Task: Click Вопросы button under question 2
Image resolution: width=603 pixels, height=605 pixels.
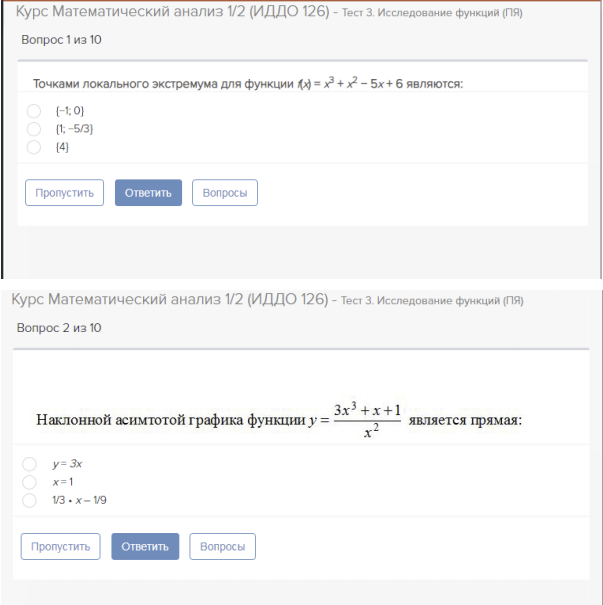Action: (x=222, y=547)
